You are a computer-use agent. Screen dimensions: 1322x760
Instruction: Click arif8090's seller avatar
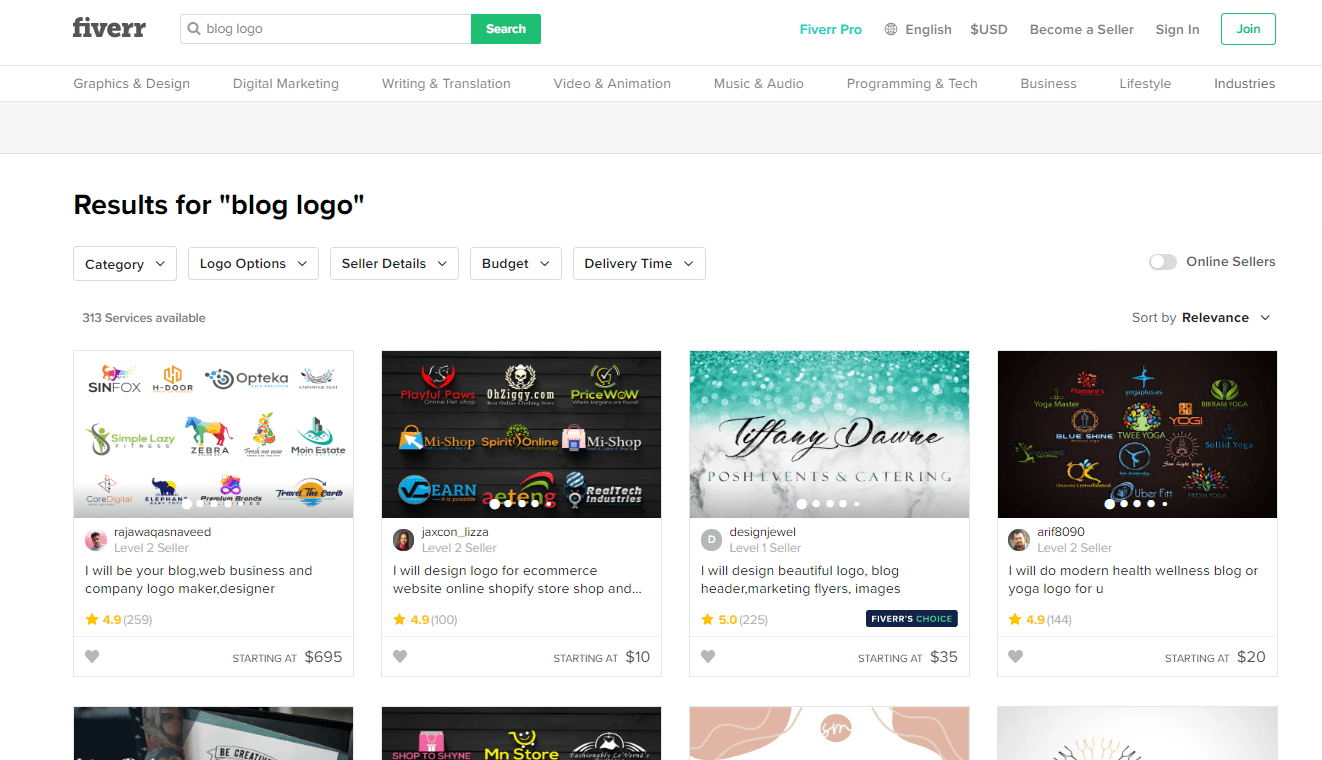[1019, 540]
